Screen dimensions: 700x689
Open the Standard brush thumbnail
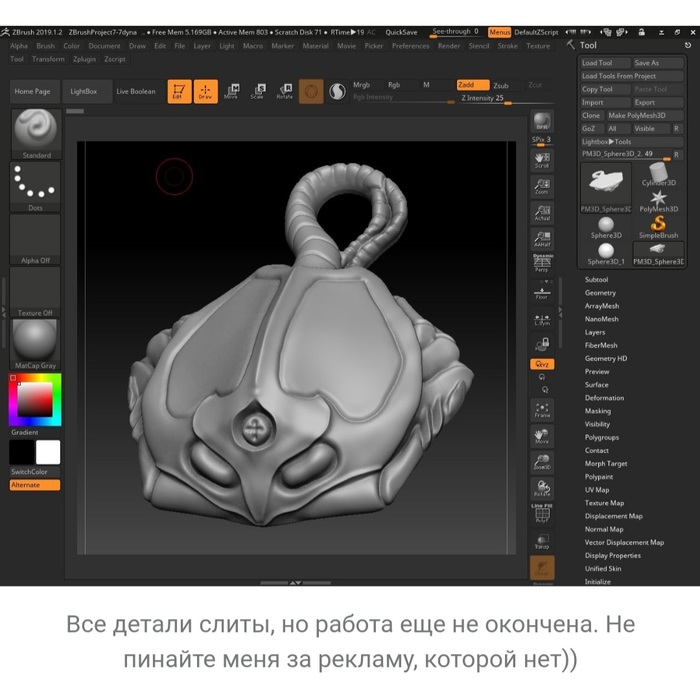[36, 132]
